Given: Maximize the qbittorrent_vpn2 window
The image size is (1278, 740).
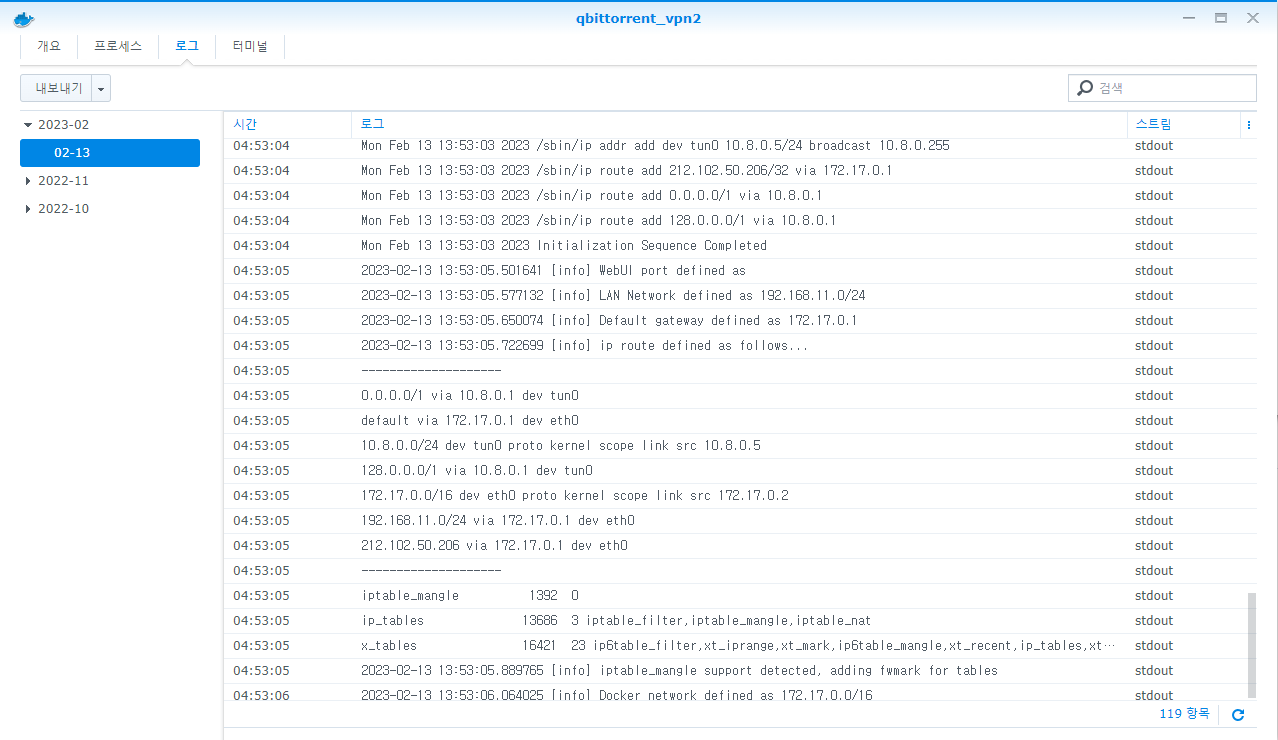Looking at the screenshot, I should (1221, 18).
